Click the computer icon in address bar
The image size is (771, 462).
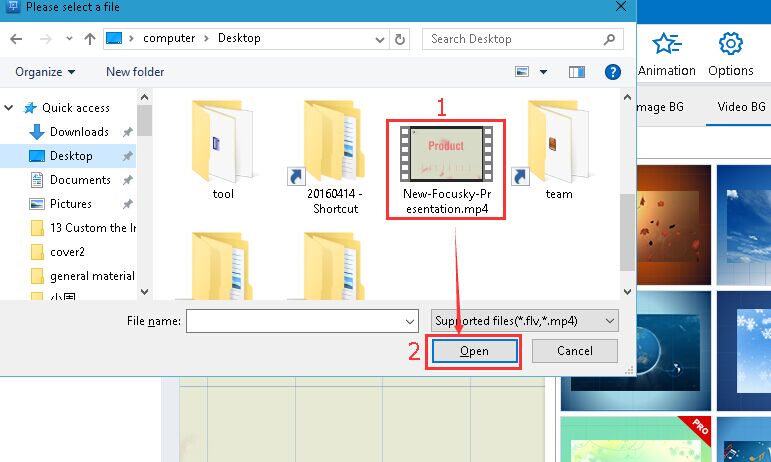[114, 38]
